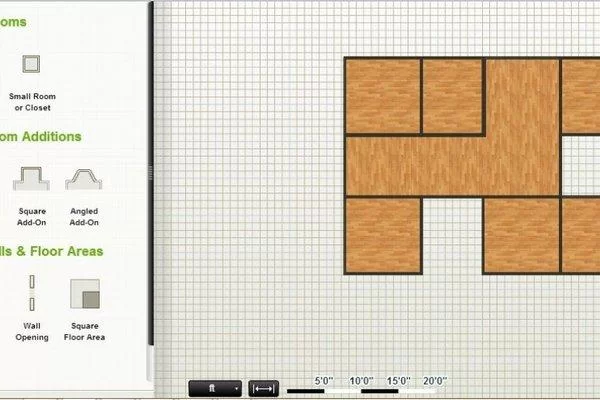This screenshot has width=600, height=400.
Task: Select the small top-middle room
Action: (452, 96)
